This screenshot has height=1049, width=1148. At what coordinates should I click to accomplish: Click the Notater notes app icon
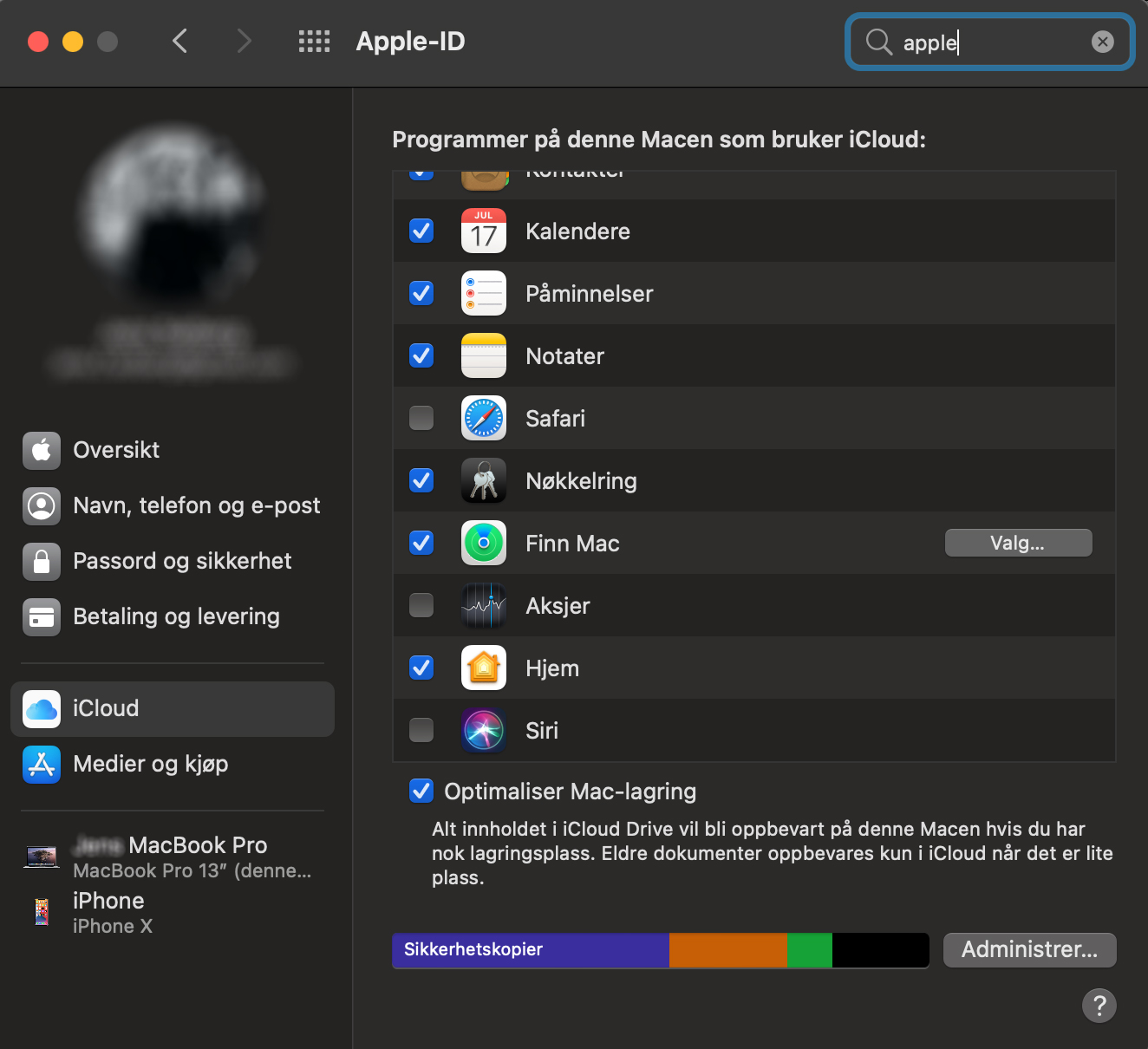(x=484, y=355)
